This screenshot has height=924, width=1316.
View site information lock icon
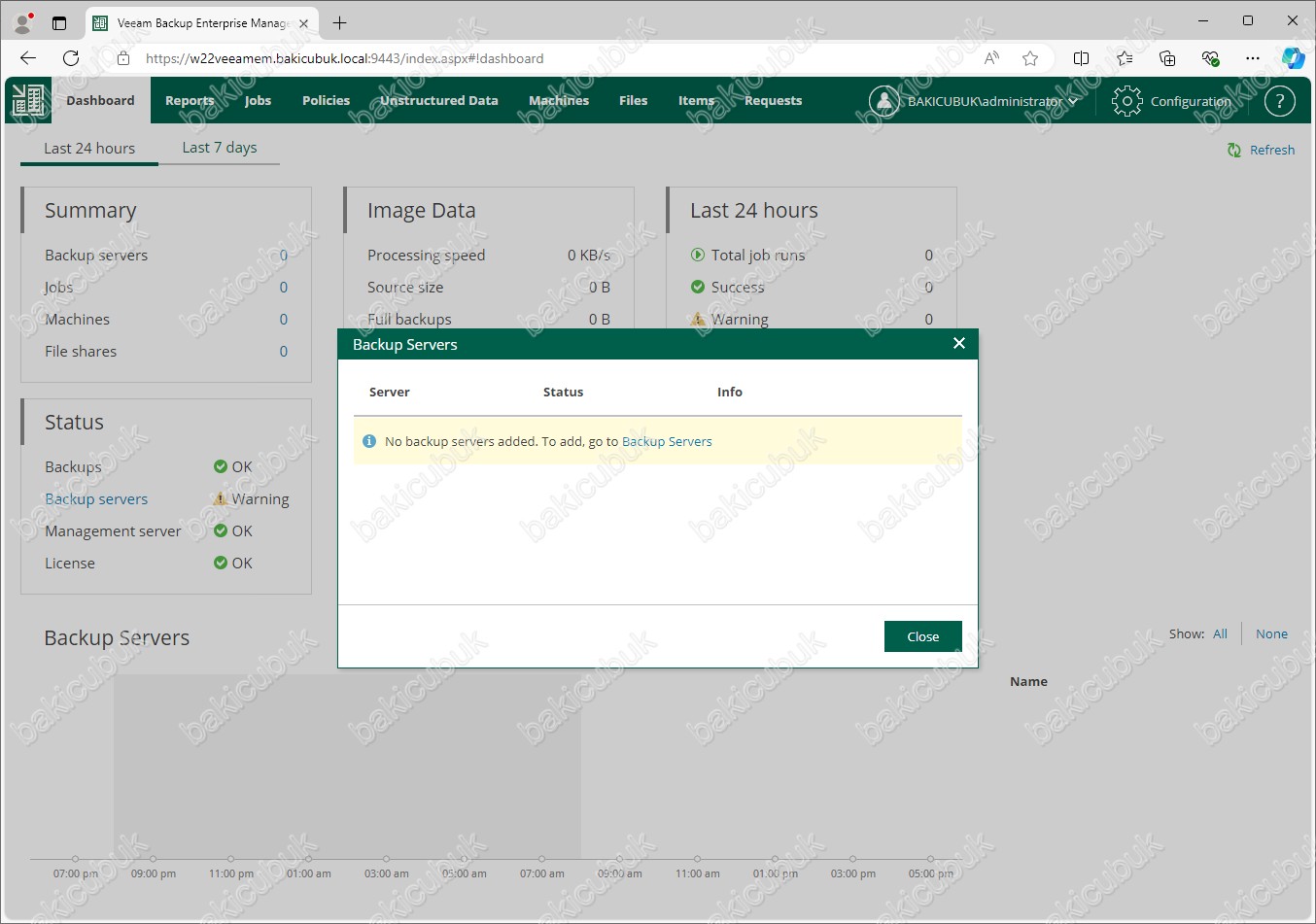pyautogui.click(x=123, y=58)
